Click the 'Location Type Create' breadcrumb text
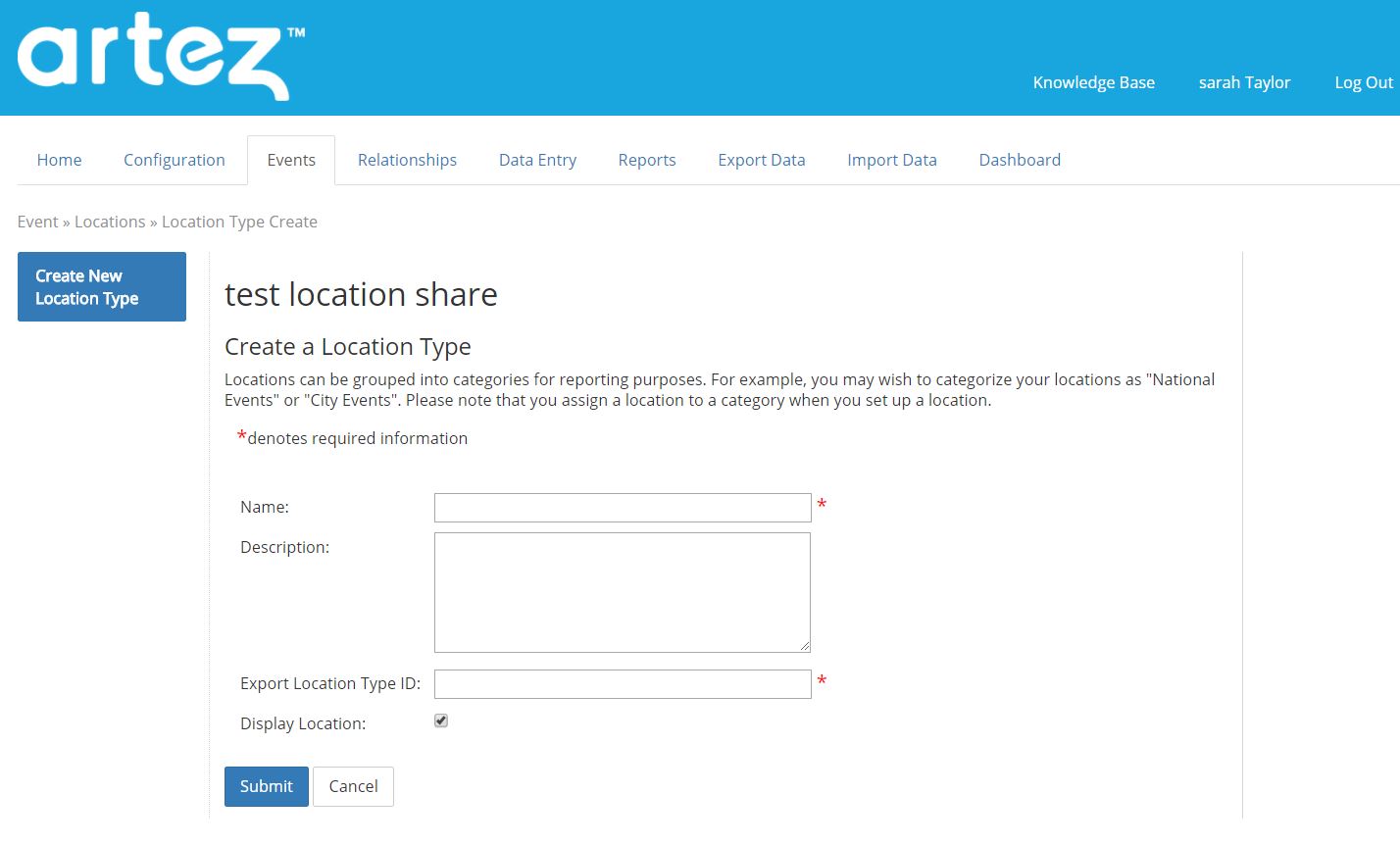 [x=239, y=222]
